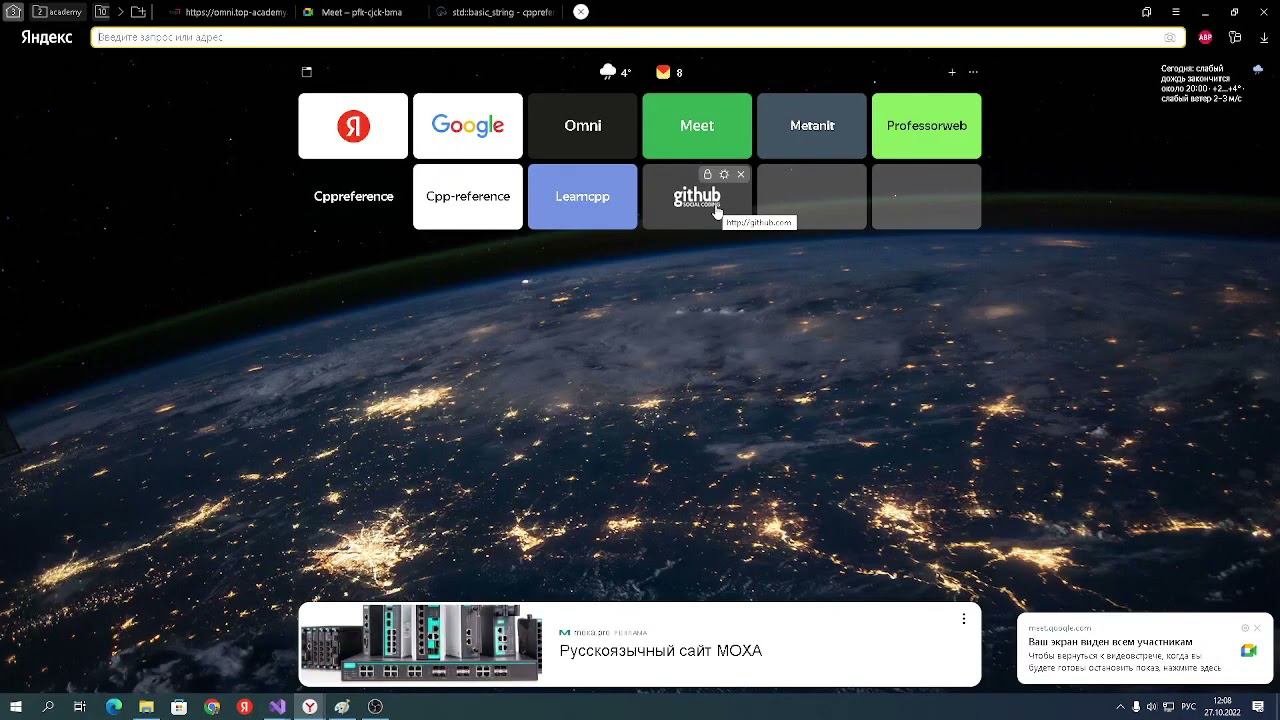
Task: Open the green Meet tile
Action: tap(697, 126)
